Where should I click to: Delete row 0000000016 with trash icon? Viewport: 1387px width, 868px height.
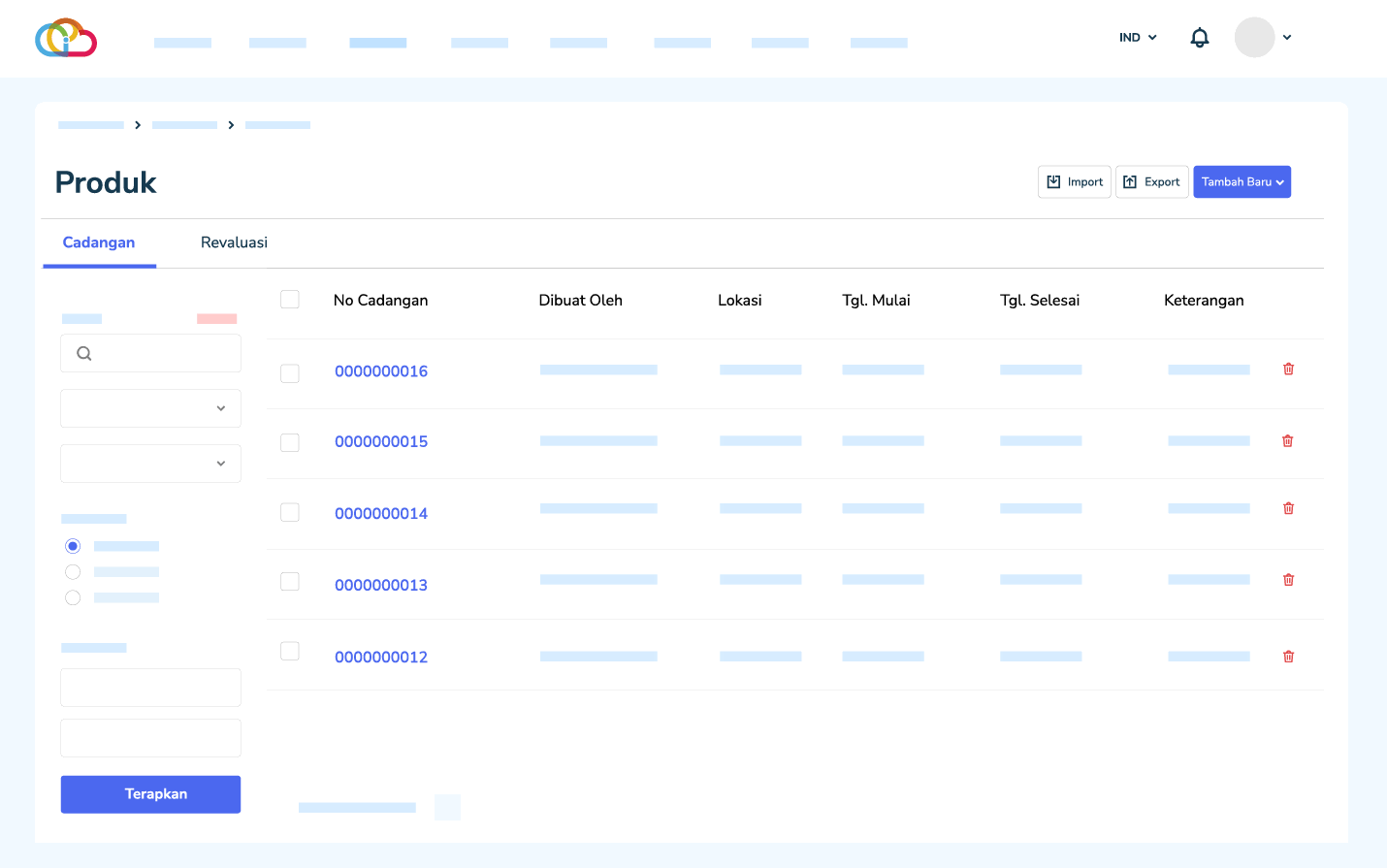1288,369
